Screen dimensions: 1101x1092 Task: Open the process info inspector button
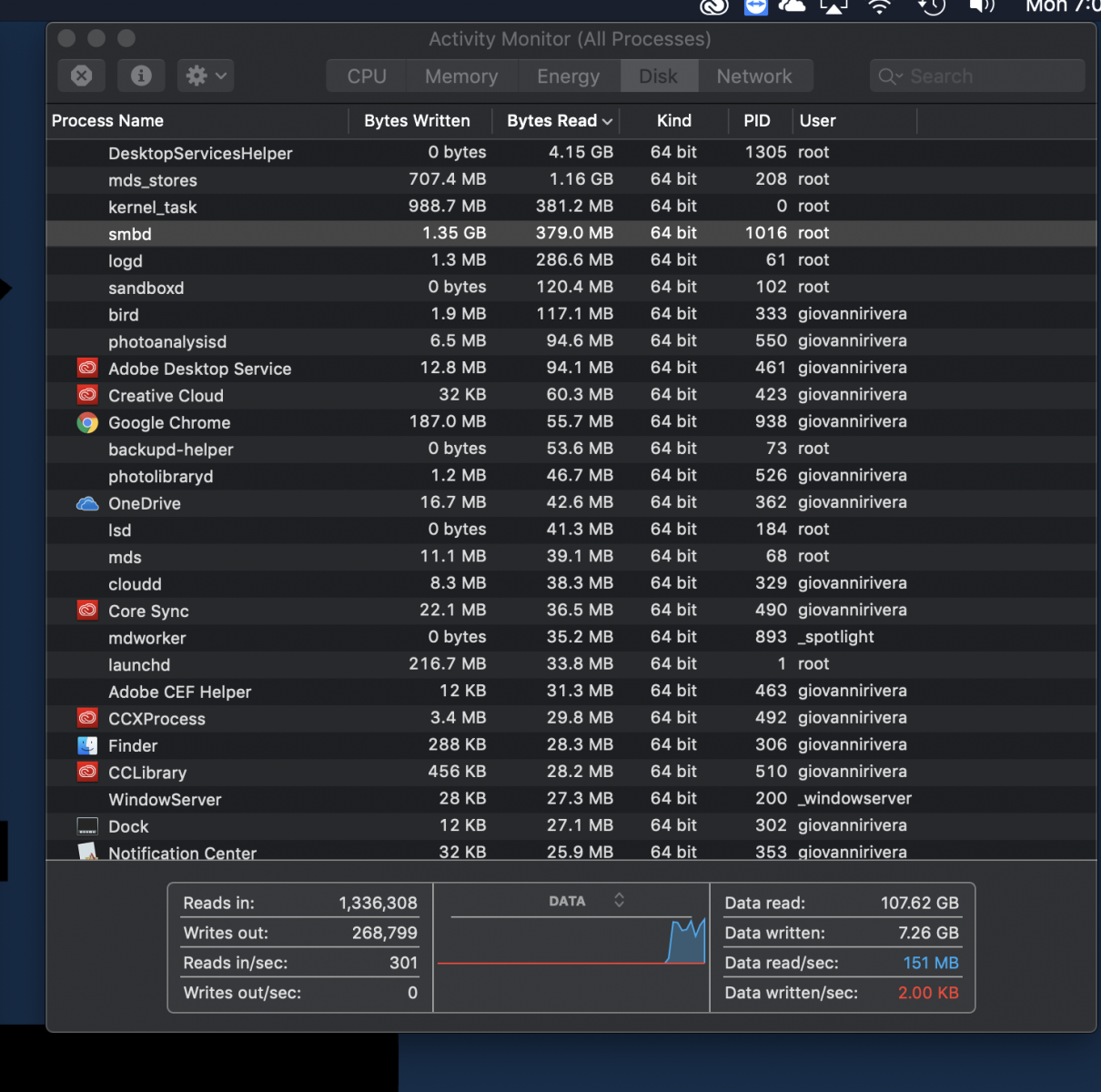coord(141,76)
